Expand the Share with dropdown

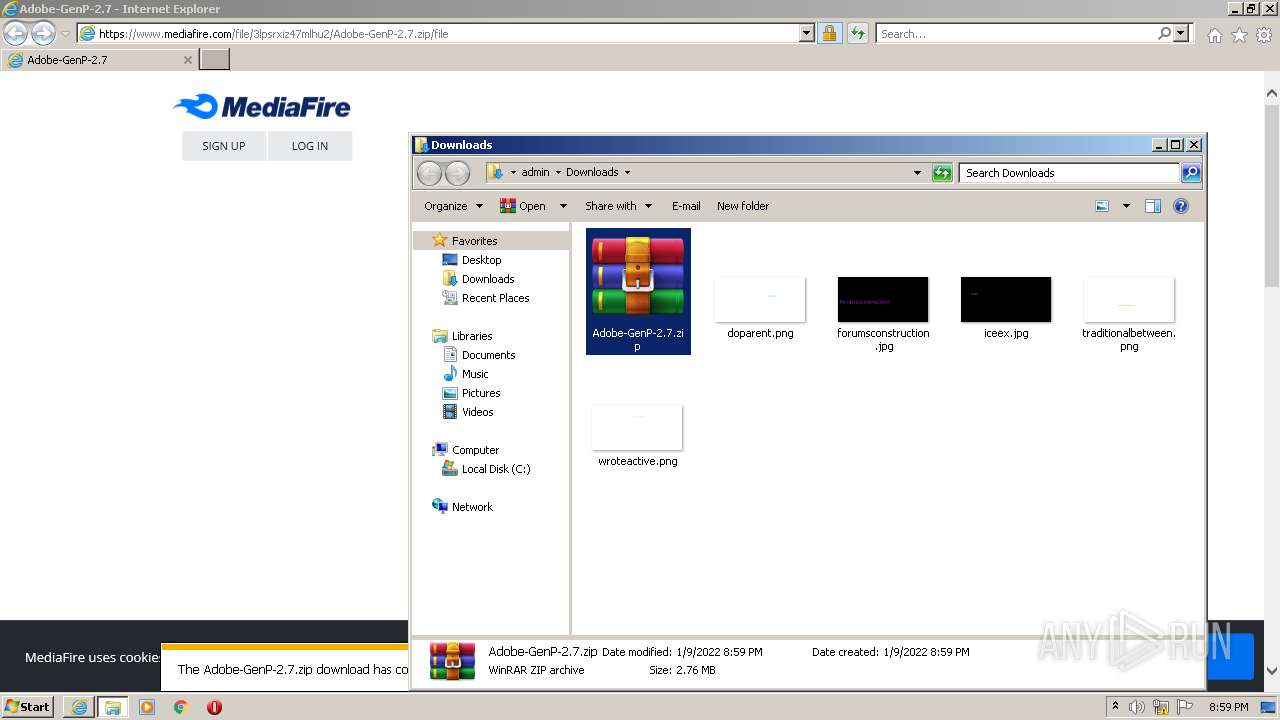(648, 206)
